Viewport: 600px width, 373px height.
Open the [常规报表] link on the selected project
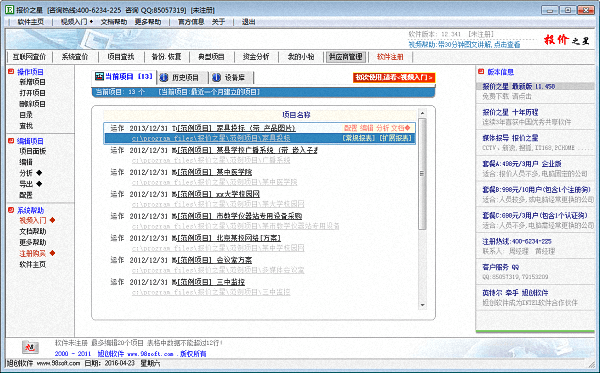point(359,138)
